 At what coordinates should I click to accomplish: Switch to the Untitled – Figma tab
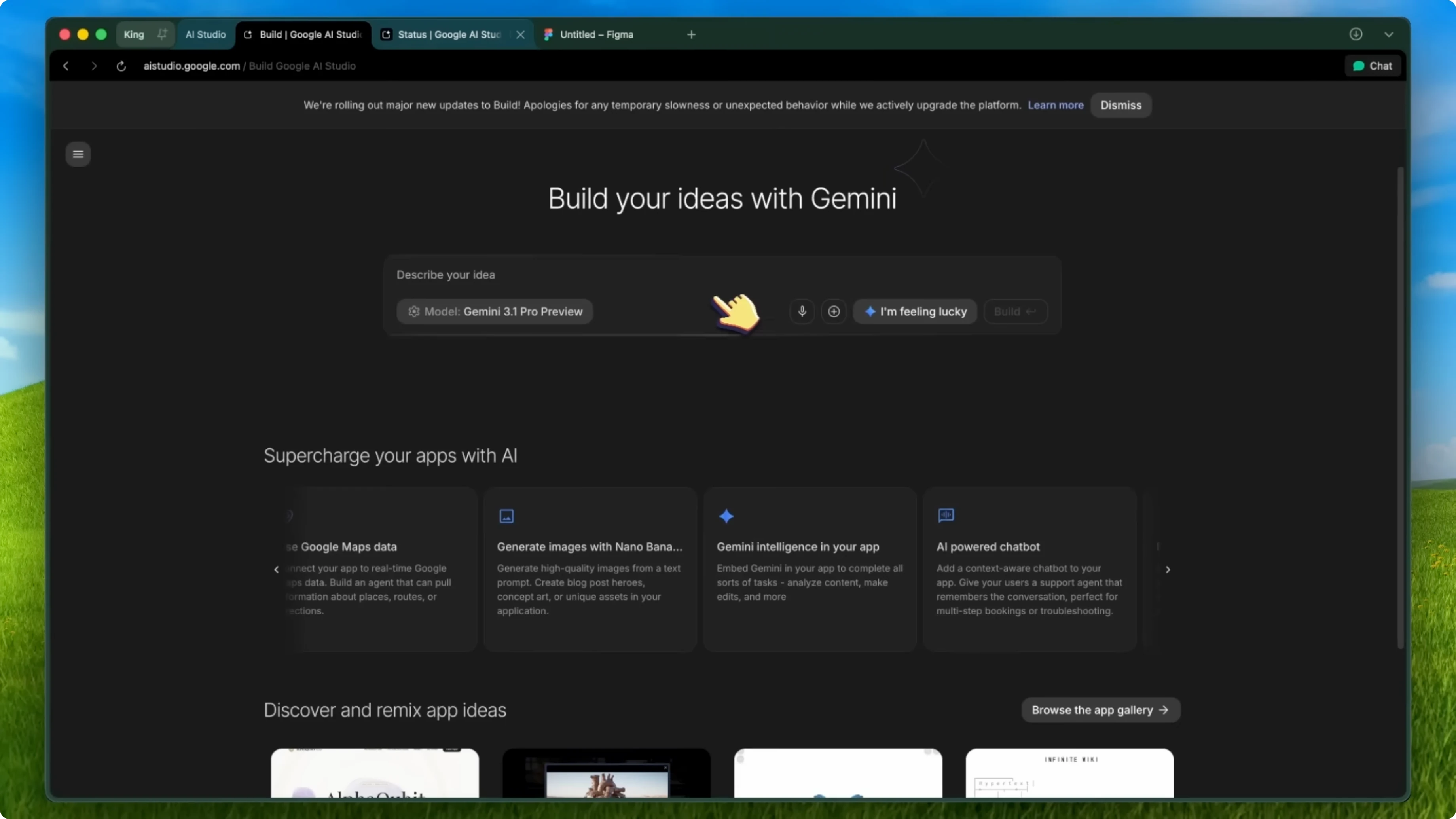coord(597,34)
